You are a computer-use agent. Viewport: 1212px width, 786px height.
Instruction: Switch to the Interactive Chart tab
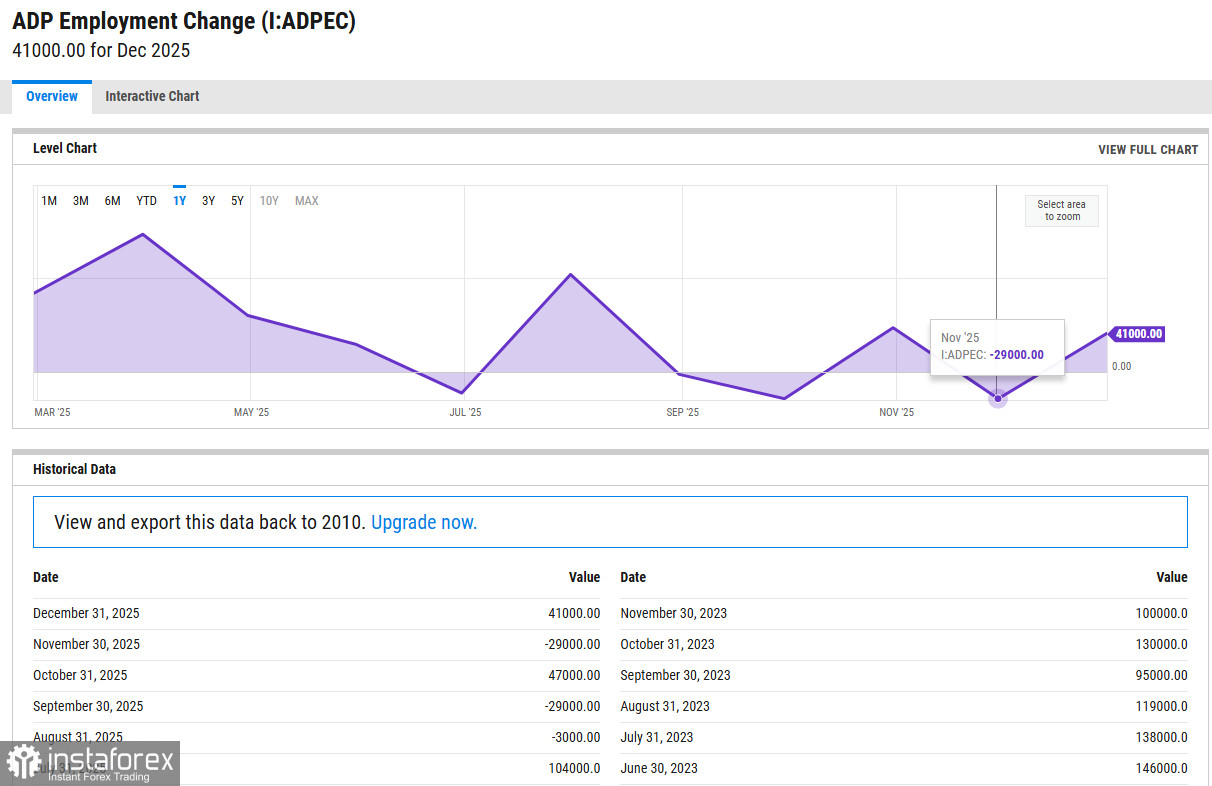click(x=152, y=96)
